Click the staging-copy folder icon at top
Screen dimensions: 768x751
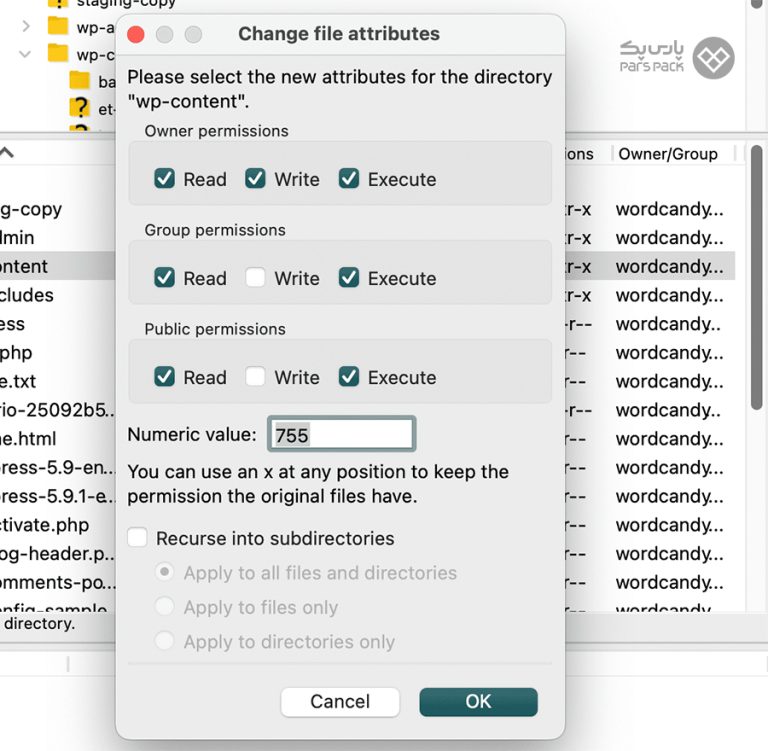click(x=58, y=4)
